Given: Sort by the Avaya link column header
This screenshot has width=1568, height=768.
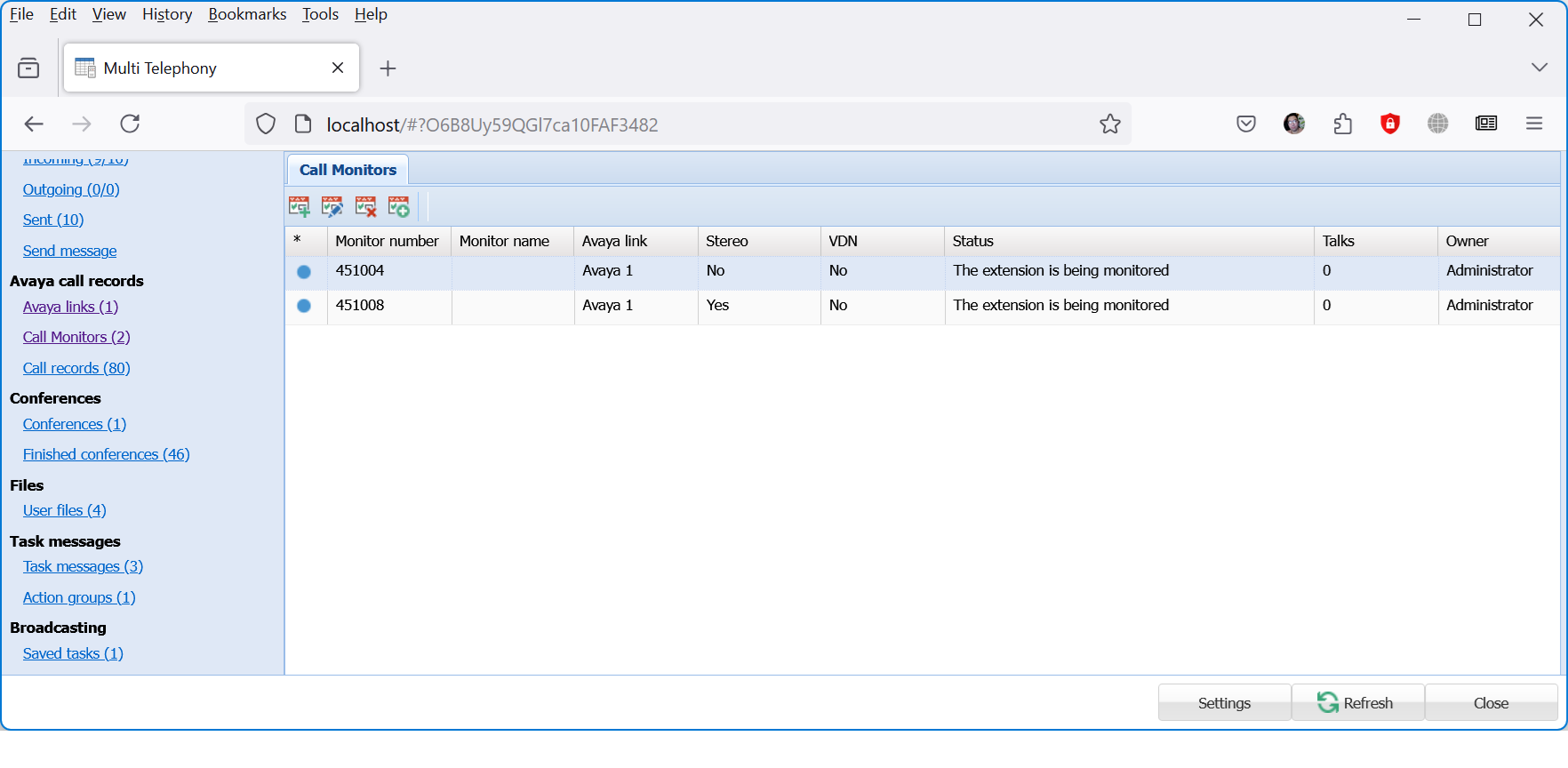Looking at the screenshot, I should [636, 241].
